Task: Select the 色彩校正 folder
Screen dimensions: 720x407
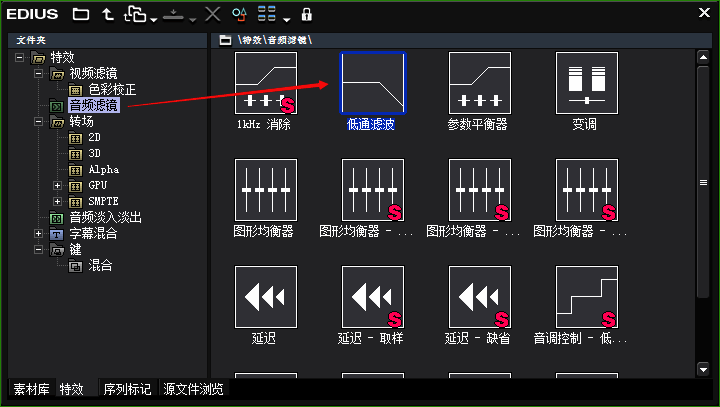Action: [112, 90]
